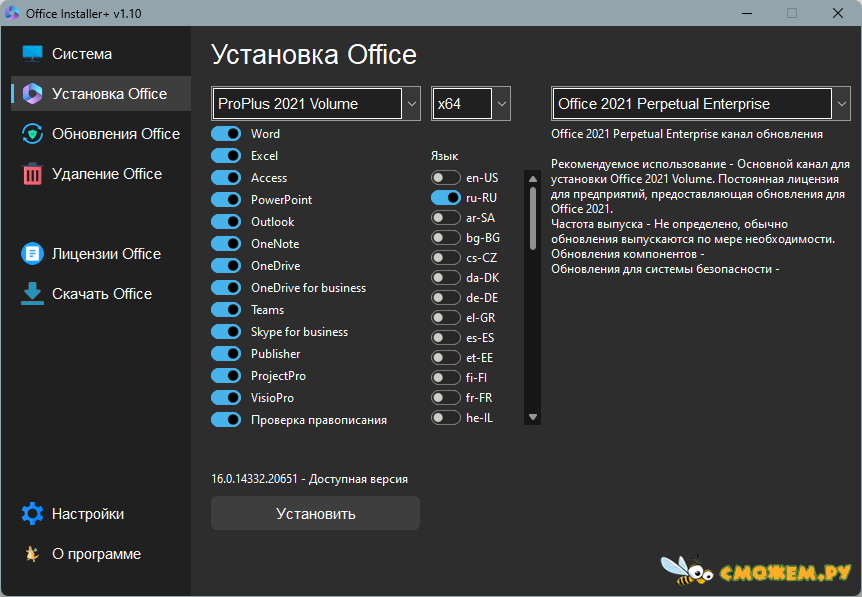The width and height of the screenshot is (862, 597).
Task: Disable PowerPoint installation toggle
Action: [226, 200]
